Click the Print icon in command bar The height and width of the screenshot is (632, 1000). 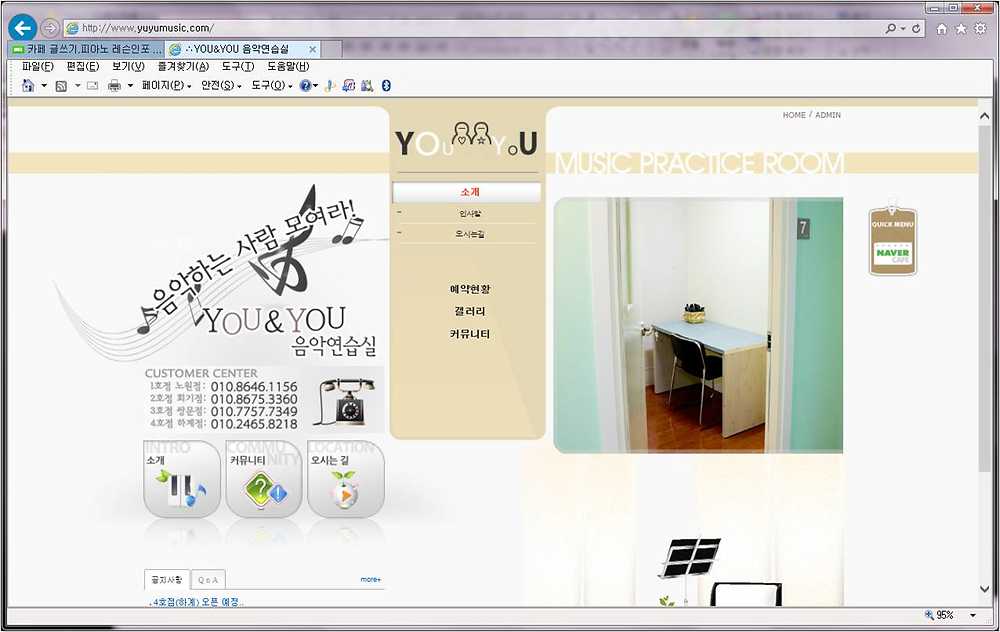tap(114, 86)
